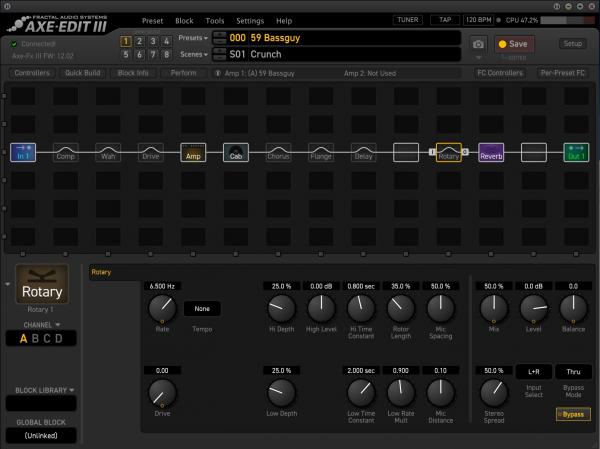Screen dimensions: 600x449
Task: Open the Per-Preset FC panel
Action: tap(562, 73)
